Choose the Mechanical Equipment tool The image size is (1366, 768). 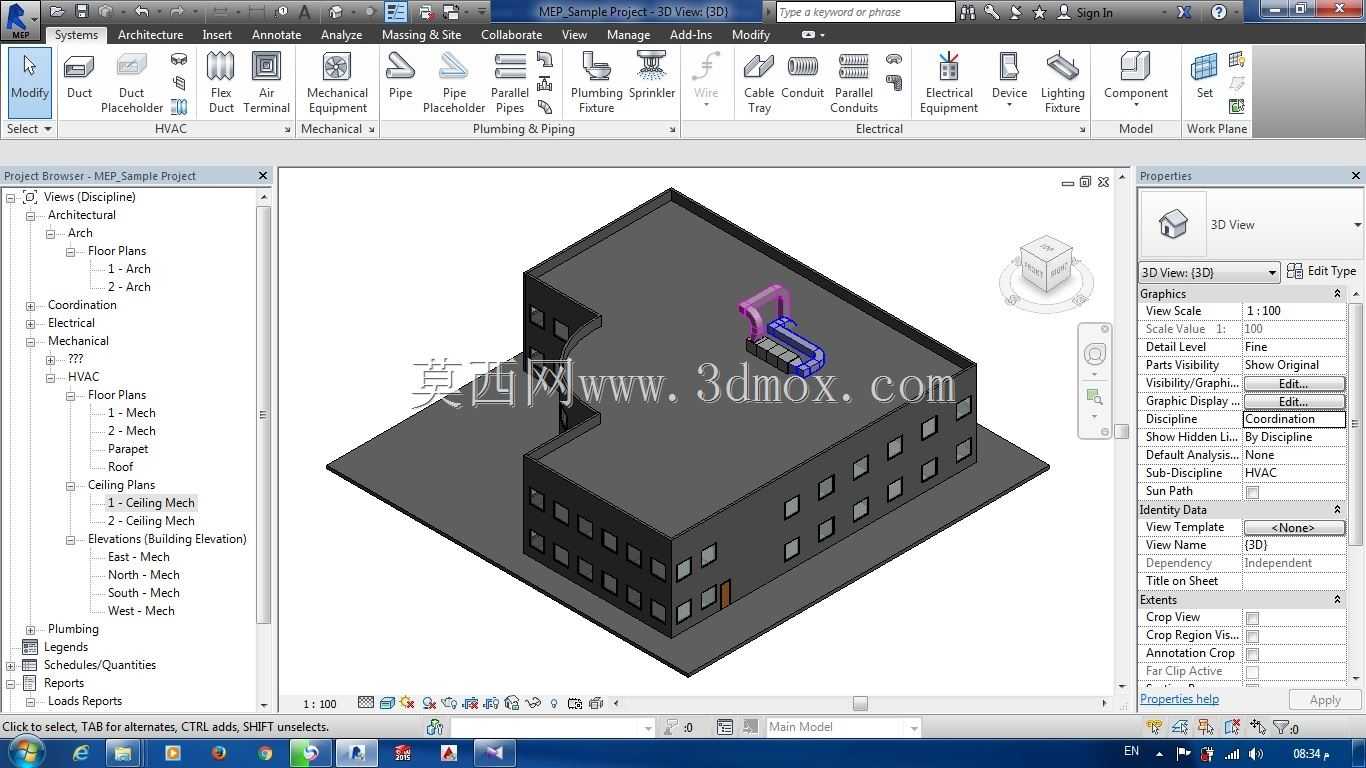(x=337, y=82)
